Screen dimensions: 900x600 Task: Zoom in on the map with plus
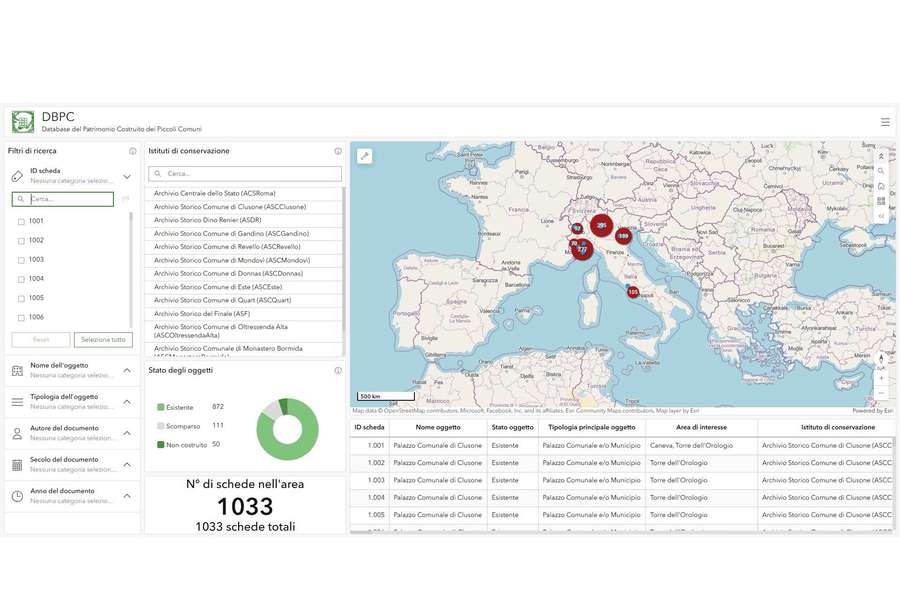tap(882, 378)
